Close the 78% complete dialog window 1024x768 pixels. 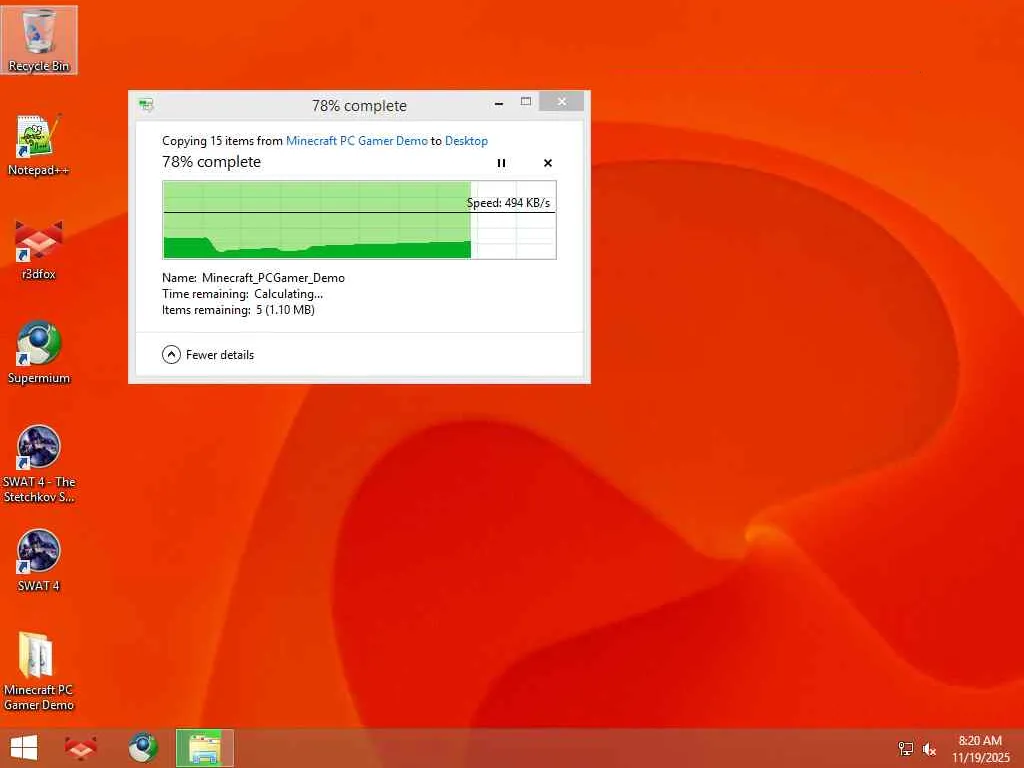(562, 102)
